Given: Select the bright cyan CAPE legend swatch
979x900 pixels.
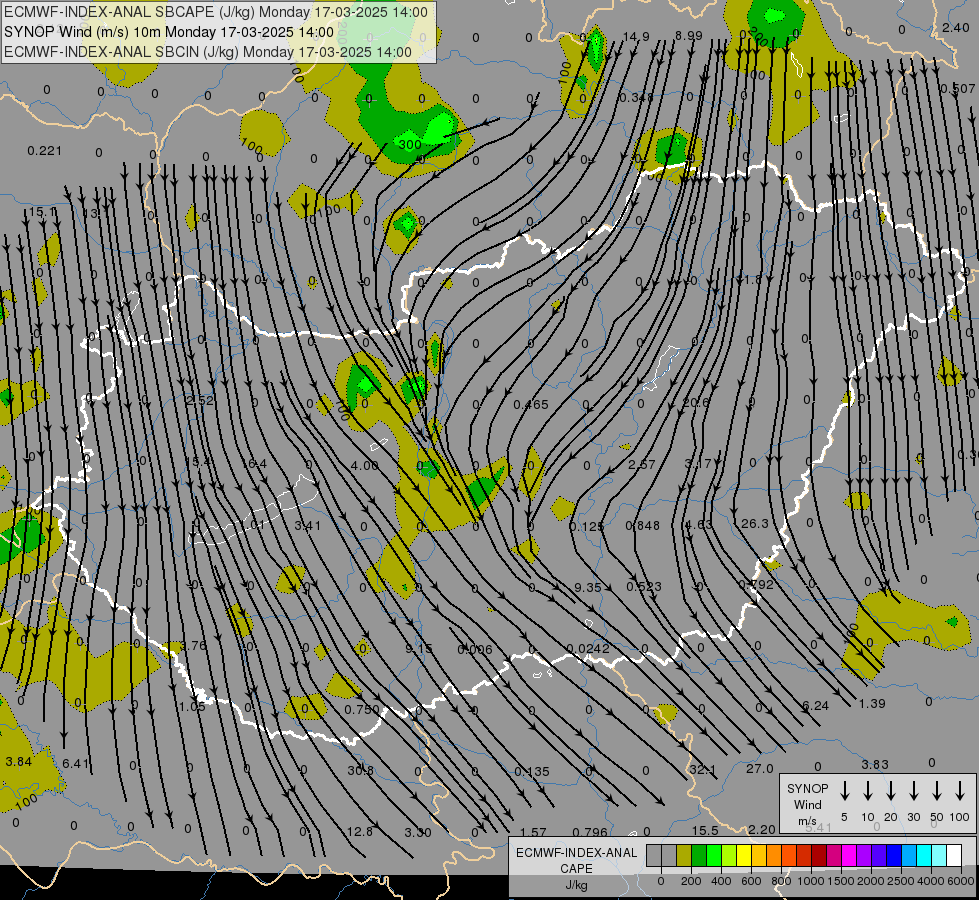Looking at the screenshot, I should [x=923, y=856].
